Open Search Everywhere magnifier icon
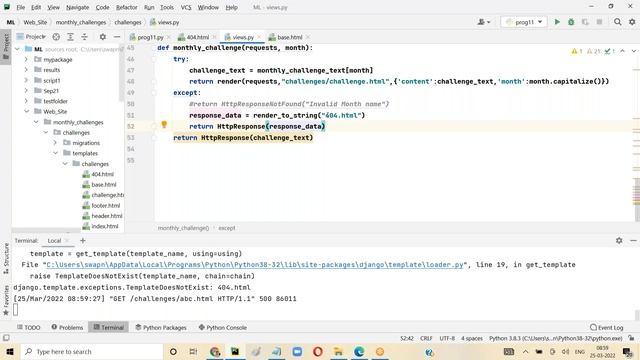Screen dimensions: 640x360 [618, 22]
